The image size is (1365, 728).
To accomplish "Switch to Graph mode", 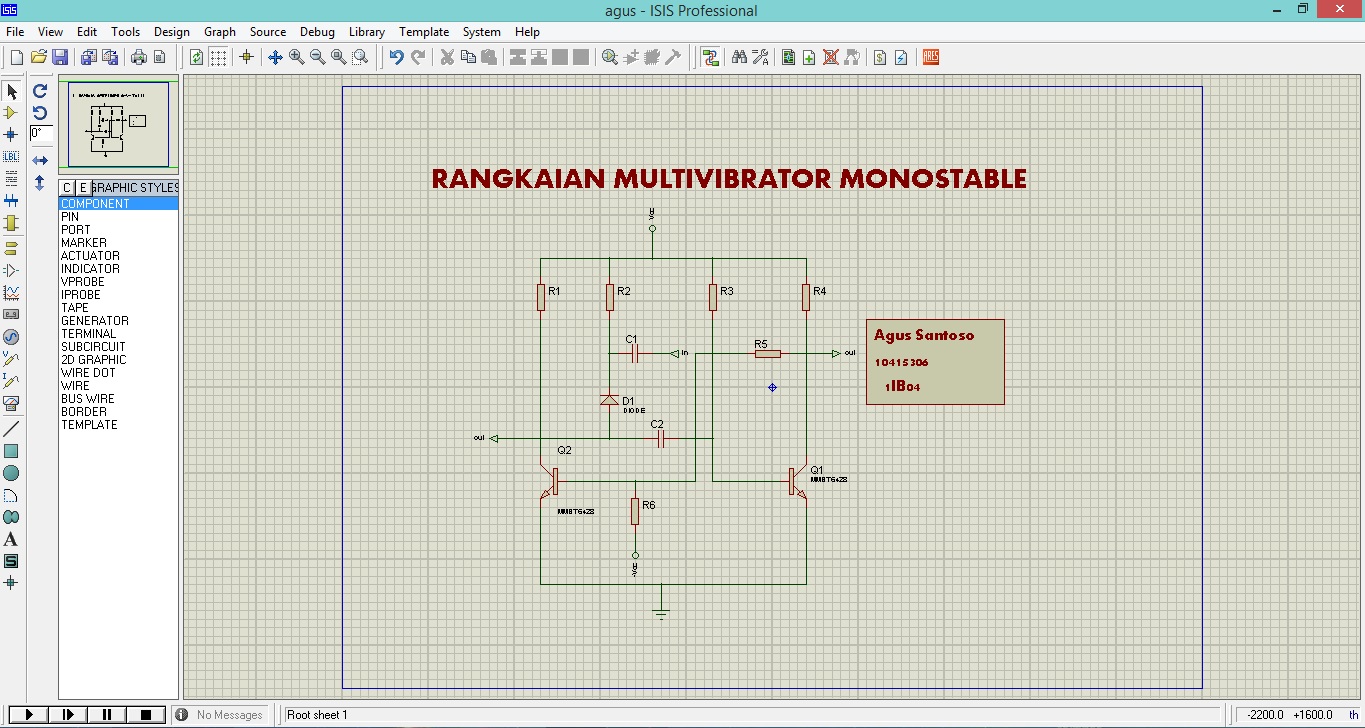I will (11, 292).
